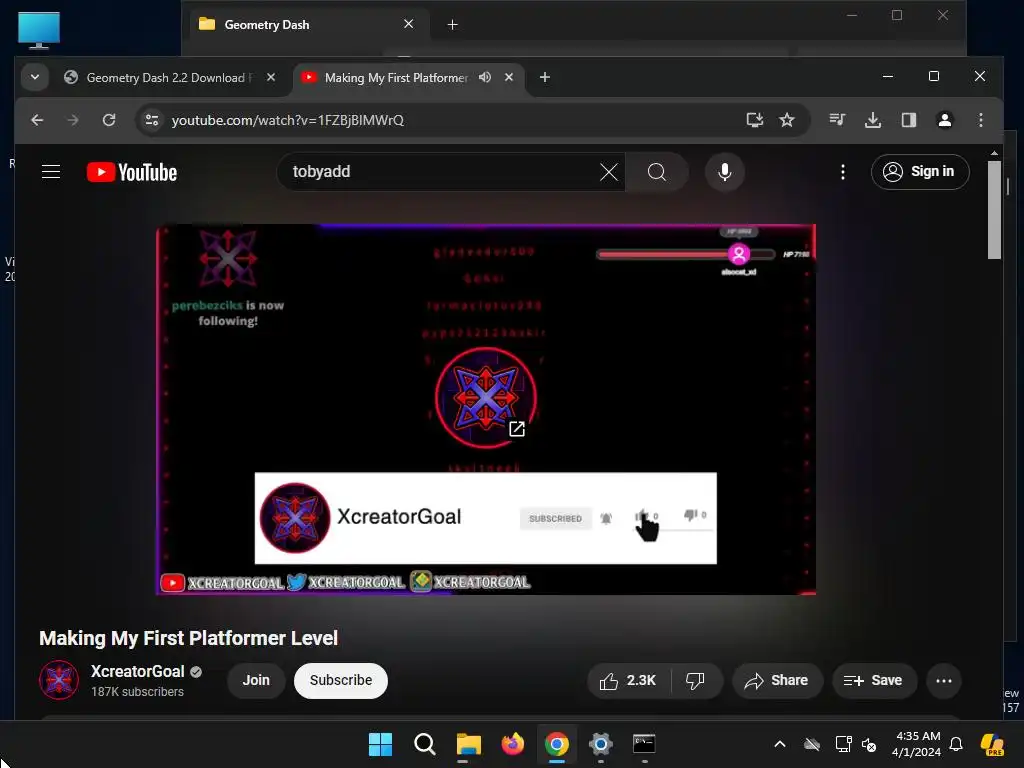Open File Explorer from the taskbar

point(468,744)
